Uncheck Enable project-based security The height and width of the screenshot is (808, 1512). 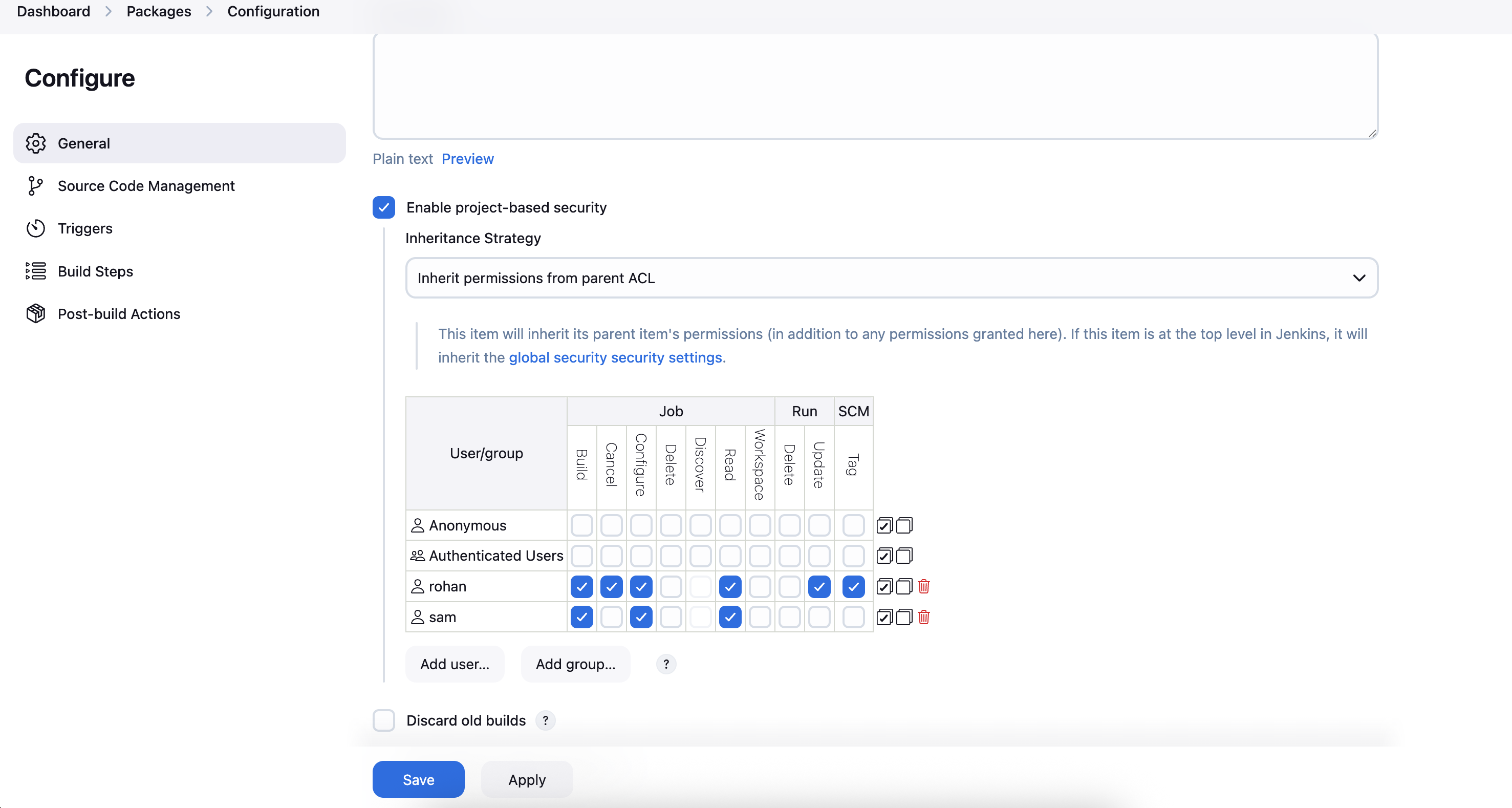tap(384, 207)
